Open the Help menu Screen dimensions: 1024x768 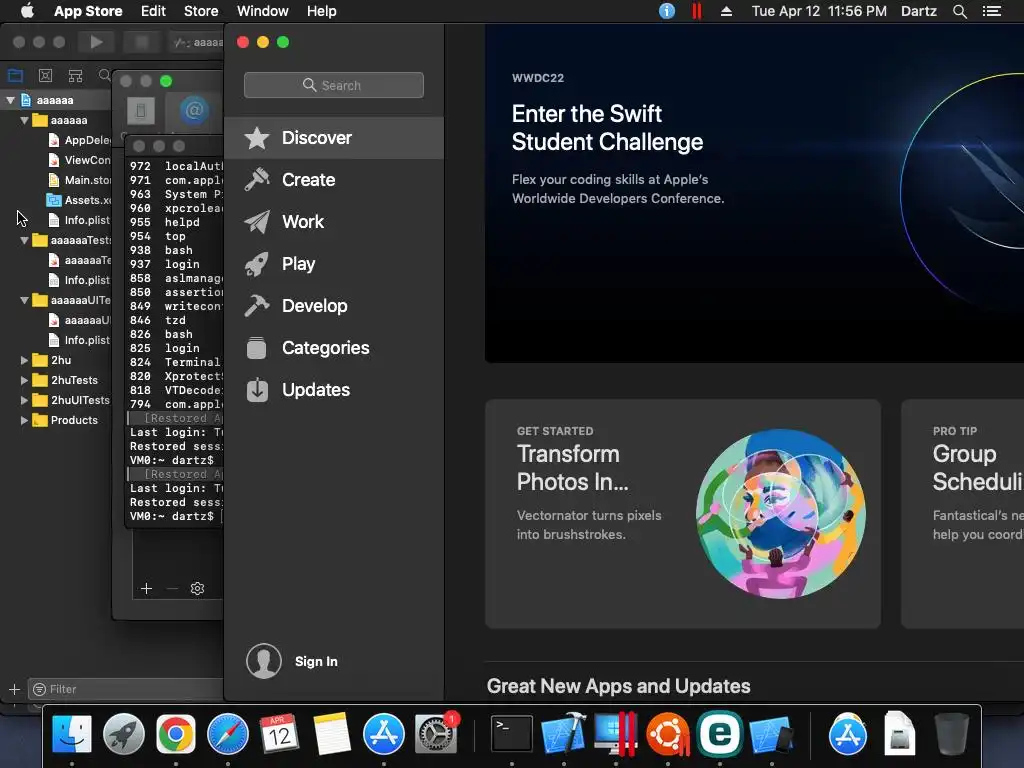tap(322, 11)
